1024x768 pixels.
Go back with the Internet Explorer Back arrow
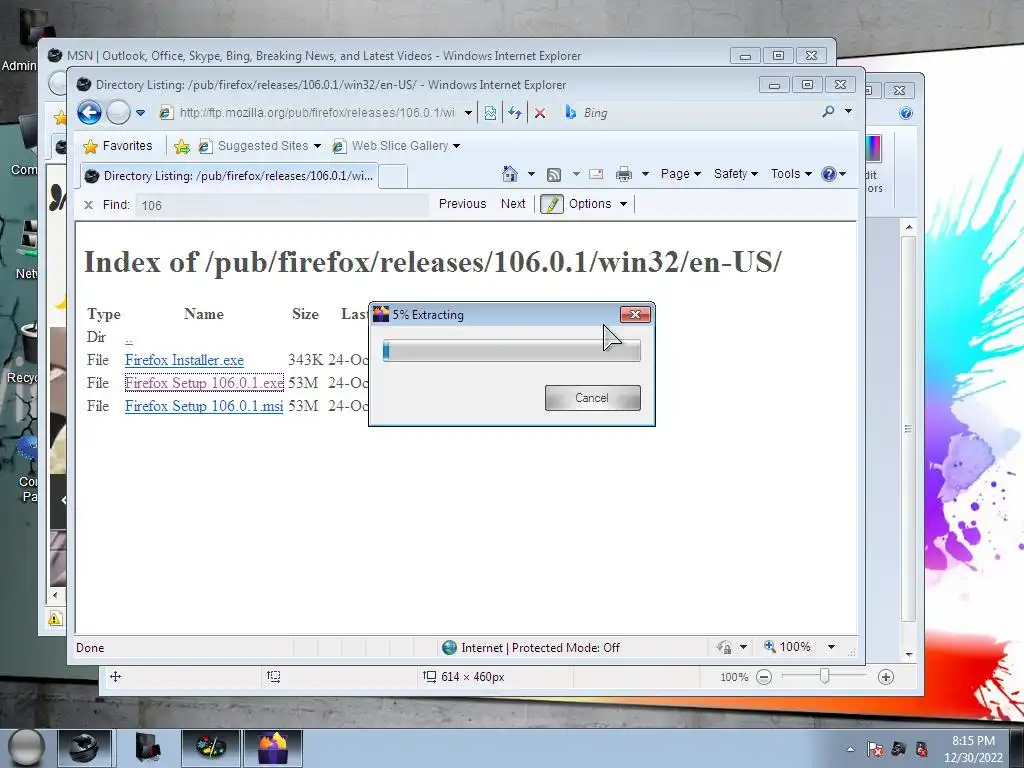(x=89, y=112)
